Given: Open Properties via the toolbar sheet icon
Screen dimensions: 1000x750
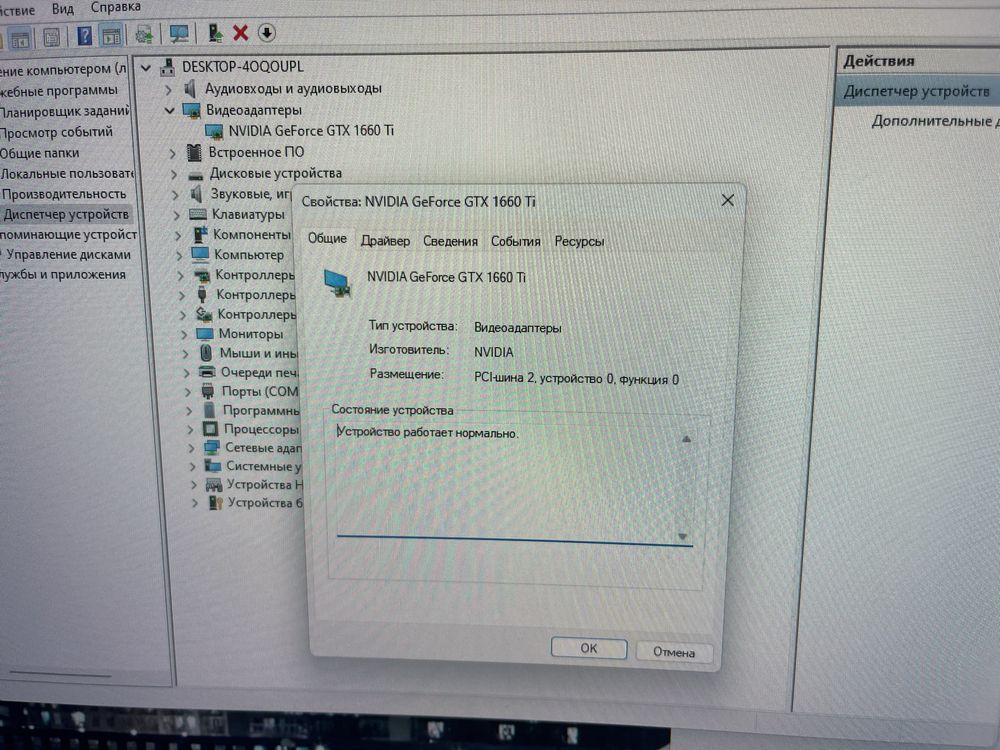Looking at the screenshot, I should coord(51,37).
